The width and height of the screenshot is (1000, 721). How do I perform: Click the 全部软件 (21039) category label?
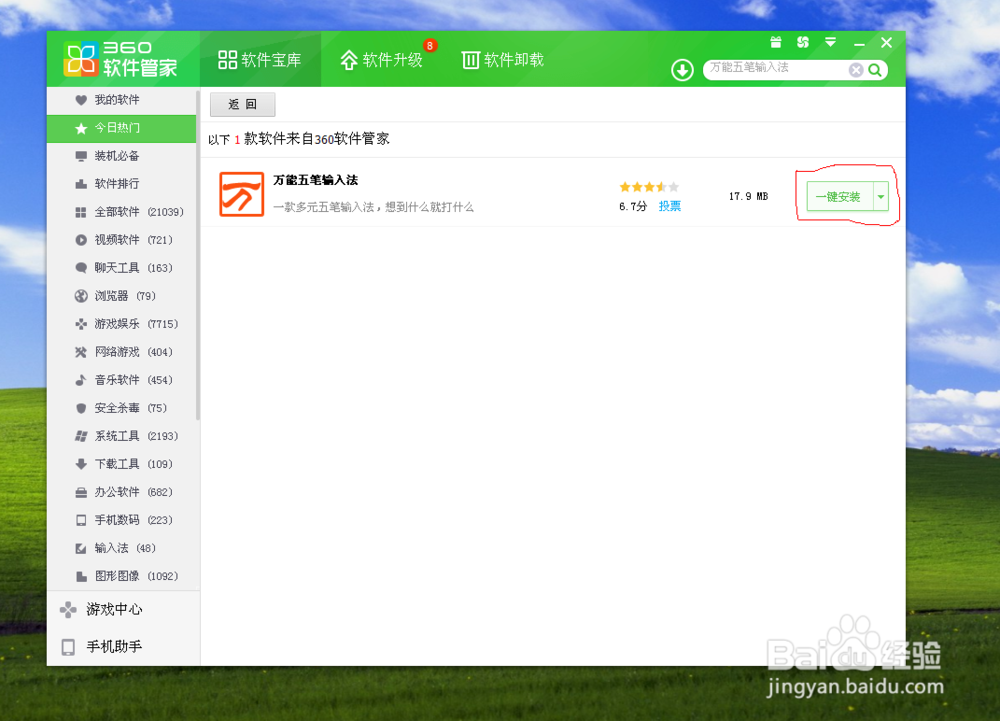[x=139, y=212]
